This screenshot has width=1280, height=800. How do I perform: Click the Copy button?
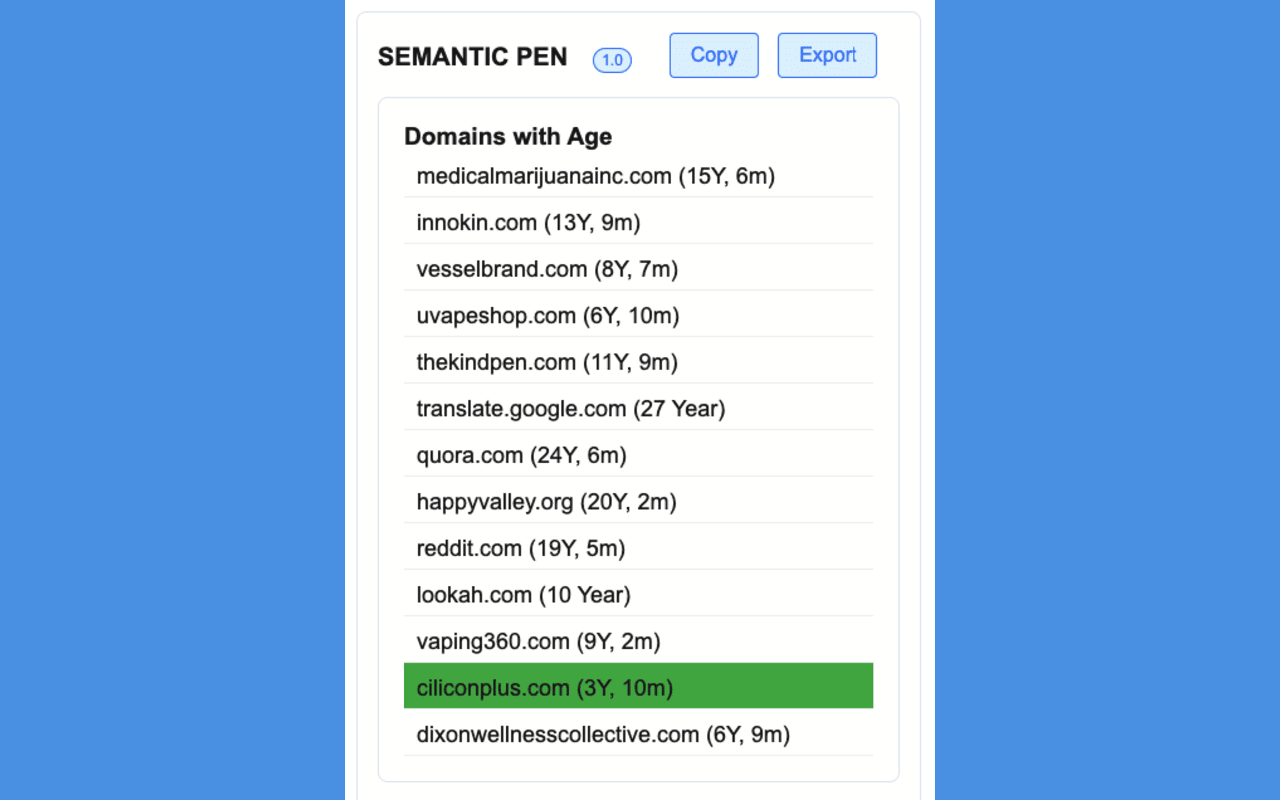[714, 55]
